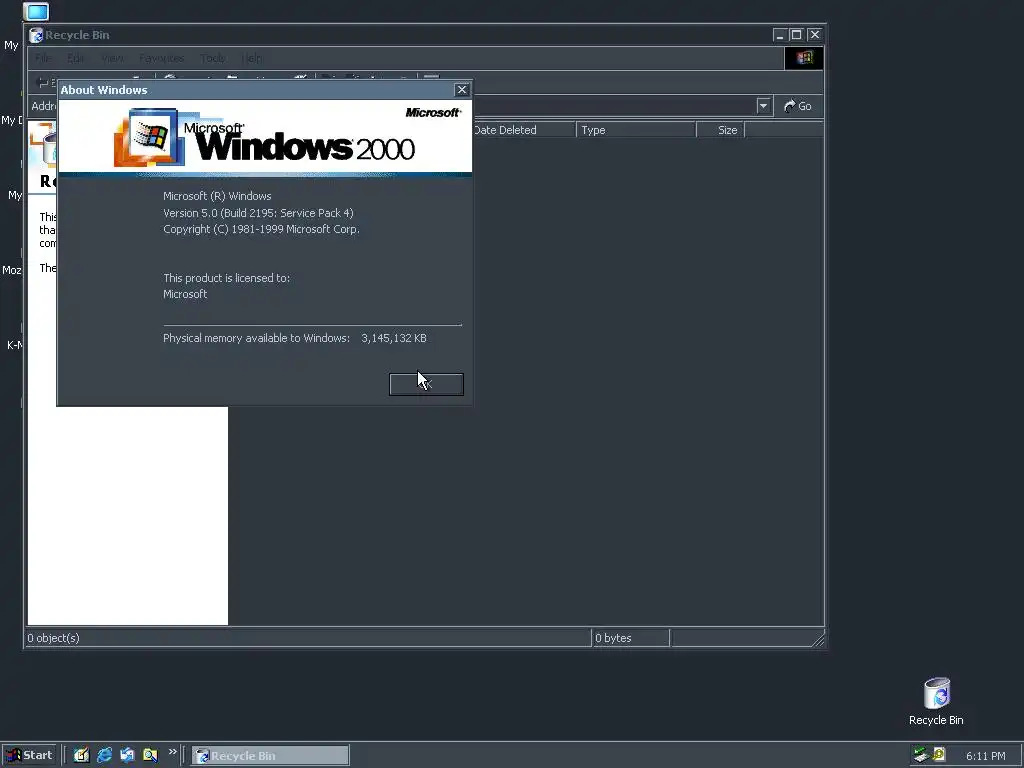Launch Internet Explorer from quick launch
The height and width of the screenshot is (768, 1024).
104,755
